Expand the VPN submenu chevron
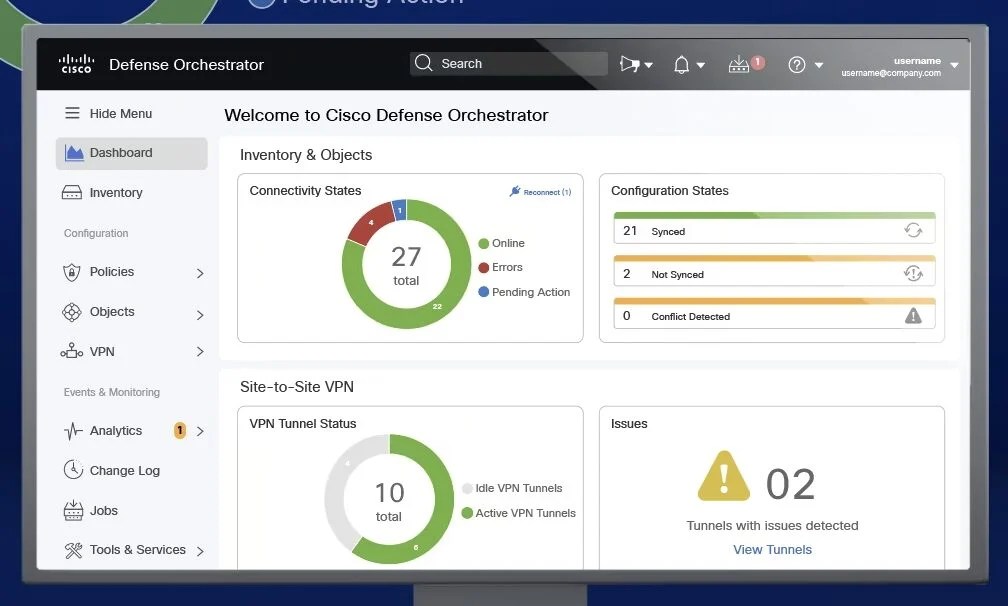1008x606 pixels. [x=200, y=352]
